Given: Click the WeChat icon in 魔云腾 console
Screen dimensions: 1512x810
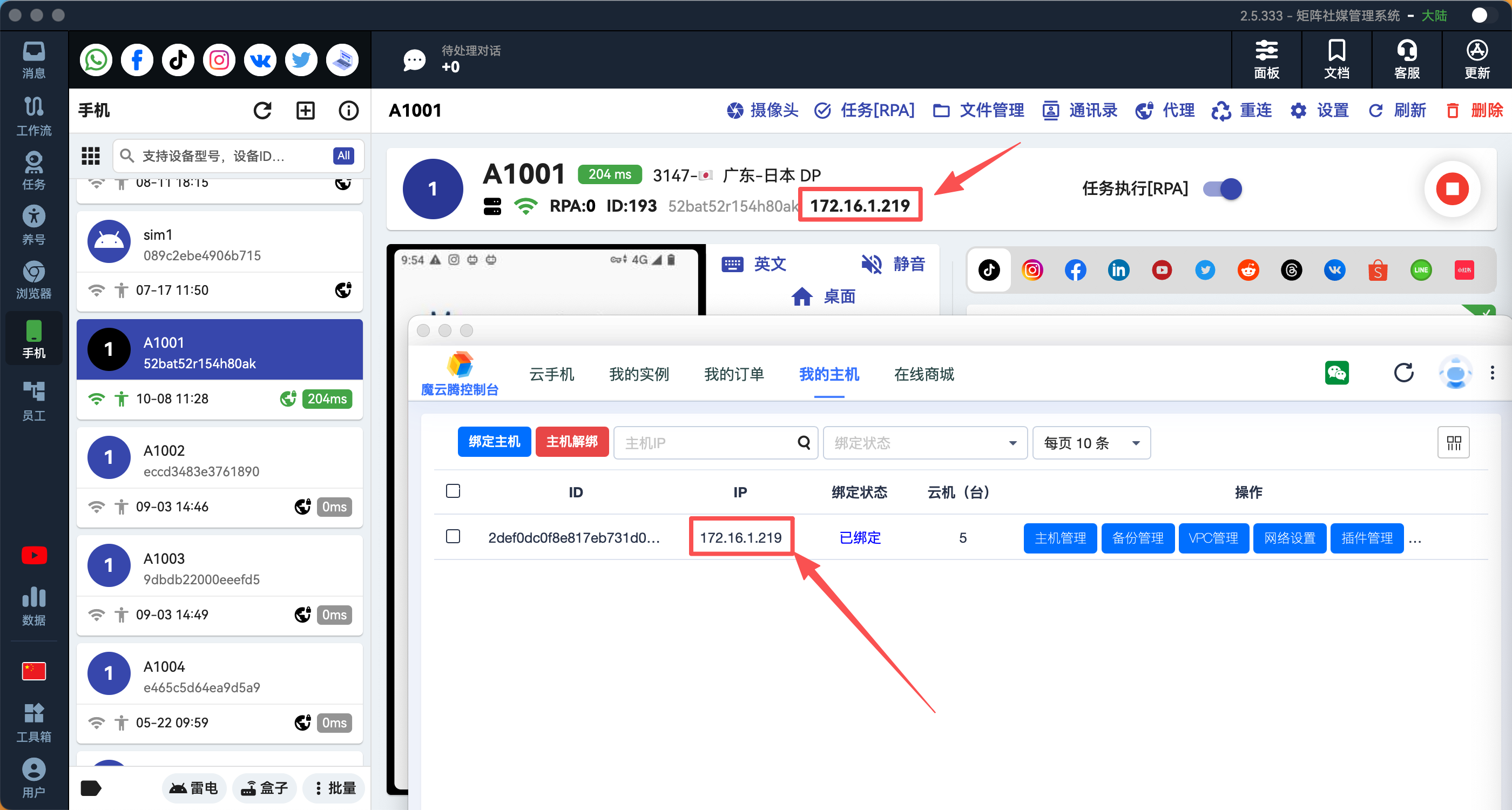Looking at the screenshot, I should point(1336,373).
